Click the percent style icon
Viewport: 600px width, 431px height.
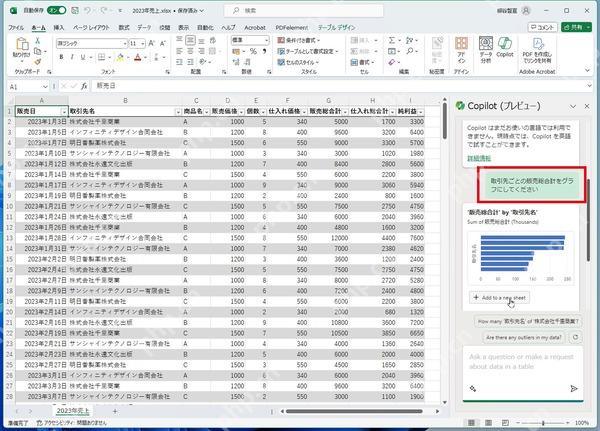tap(253, 51)
